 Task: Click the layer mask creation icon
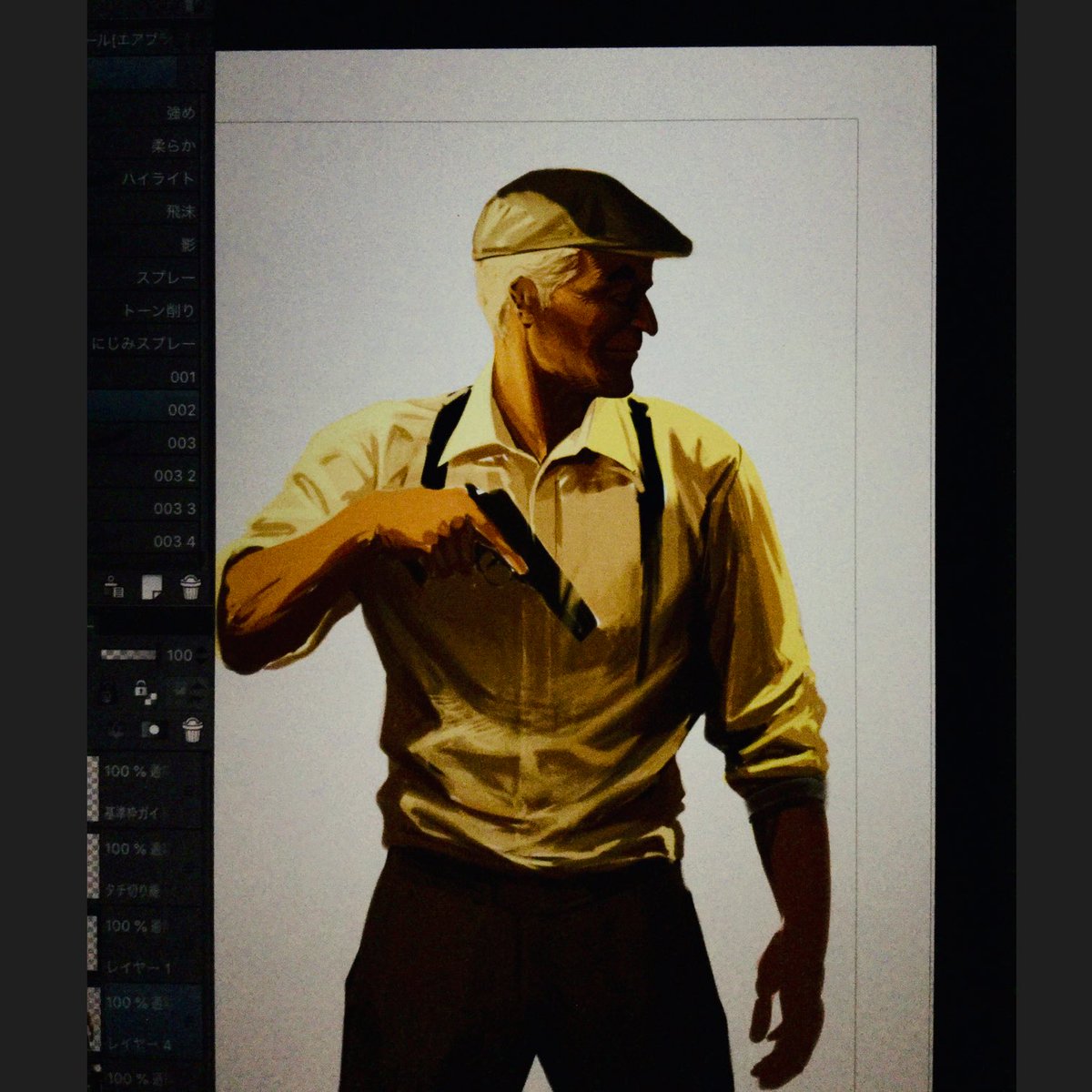point(152,730)
